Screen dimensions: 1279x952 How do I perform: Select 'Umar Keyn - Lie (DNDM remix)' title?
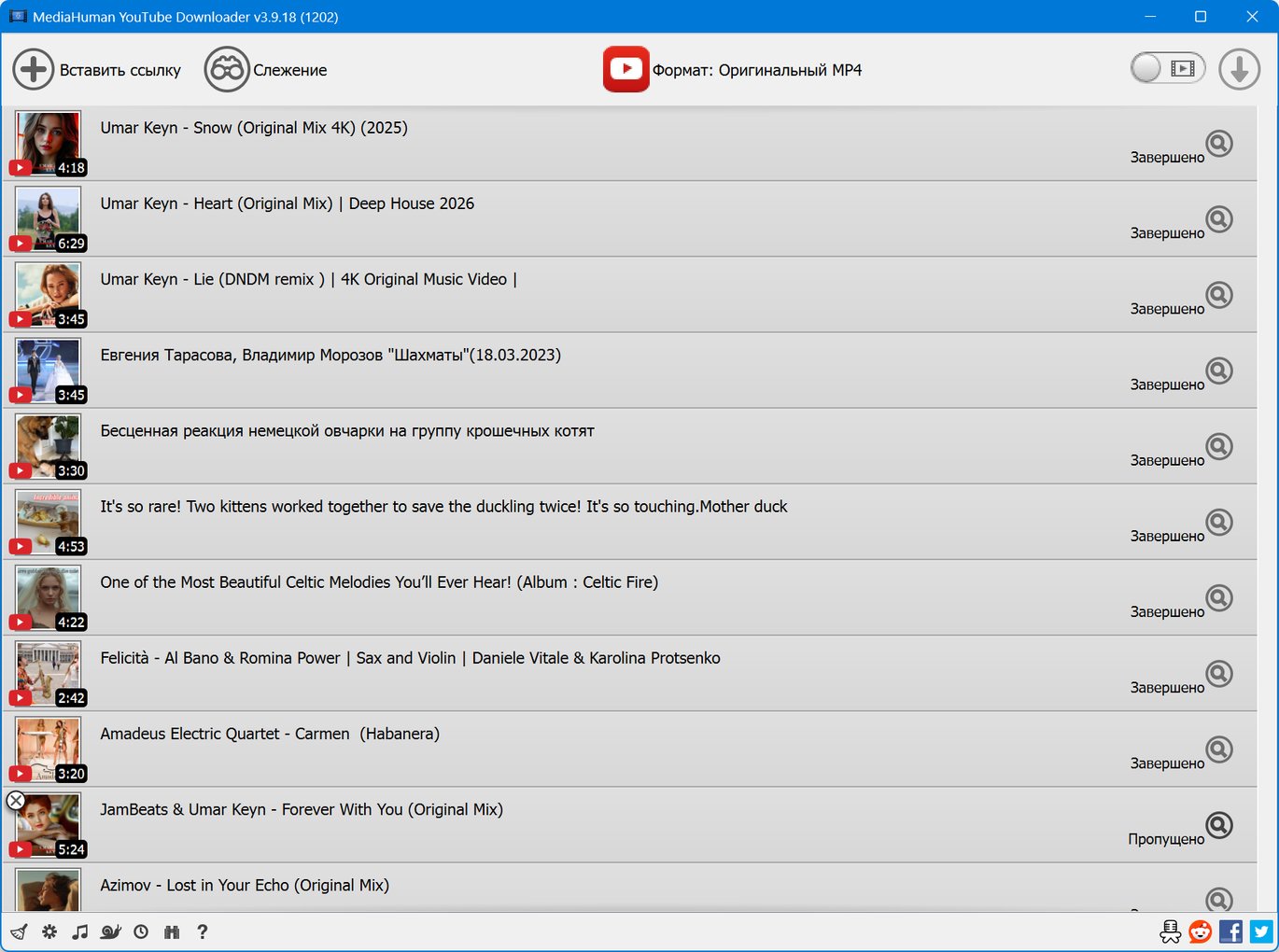(x=309, y=279)
